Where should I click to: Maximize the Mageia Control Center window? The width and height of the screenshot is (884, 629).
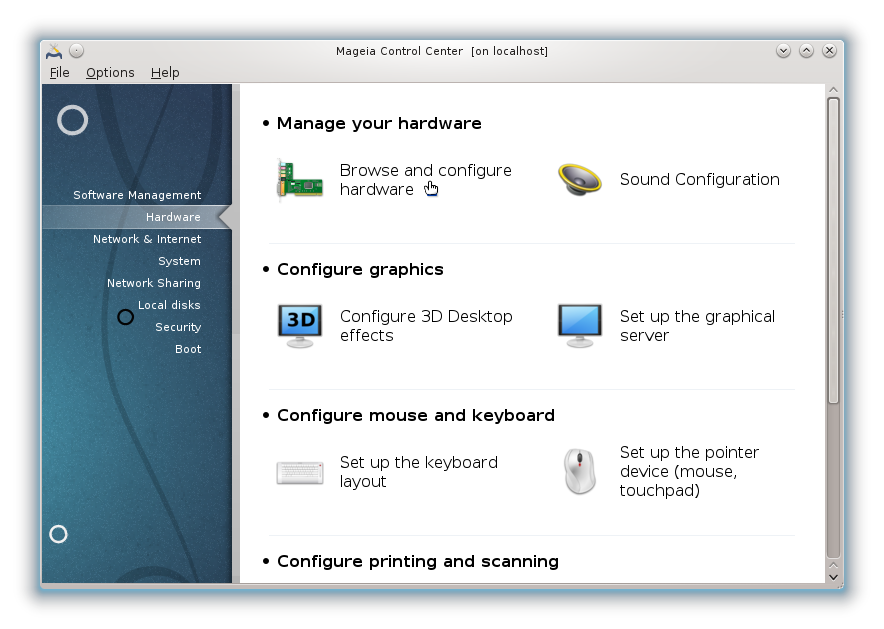coord(806,51)
